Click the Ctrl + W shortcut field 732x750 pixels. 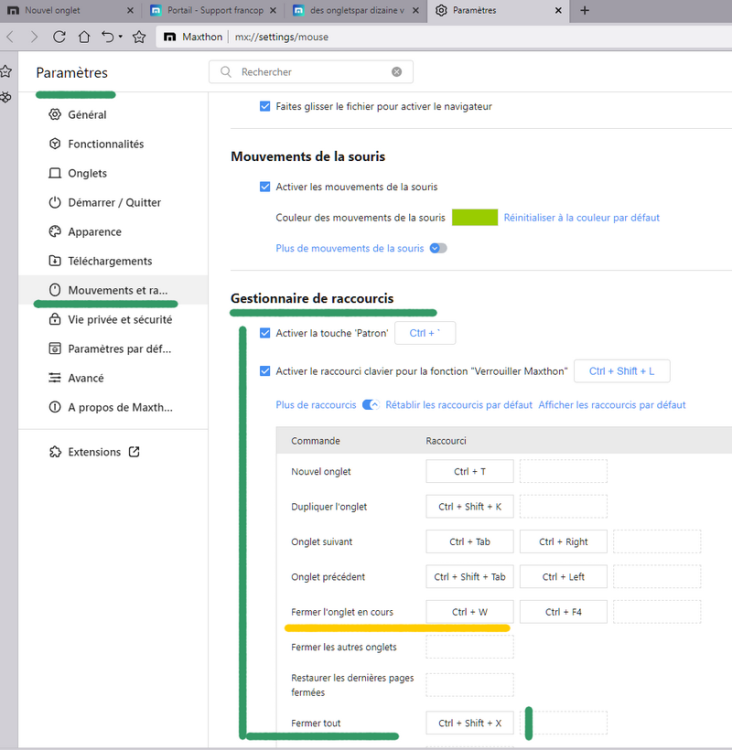pyautogui.click(x=469, y=612)
